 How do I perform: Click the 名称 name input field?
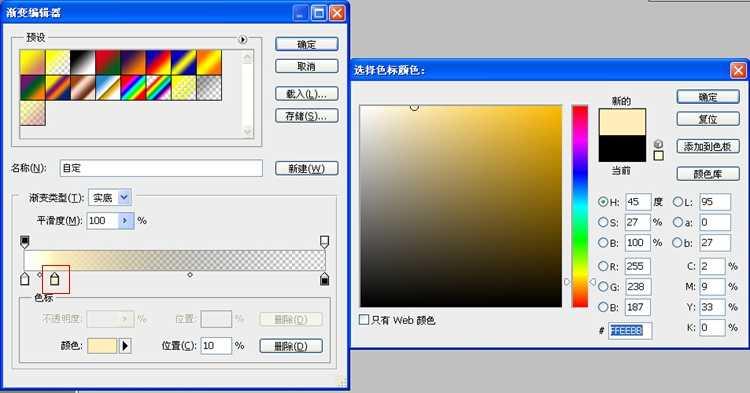click(x=161, y=168)
